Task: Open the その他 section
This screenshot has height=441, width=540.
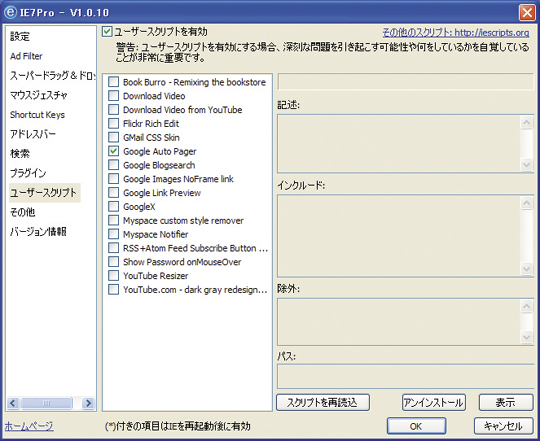Action: pyautogui.click(x=22, y=212)
